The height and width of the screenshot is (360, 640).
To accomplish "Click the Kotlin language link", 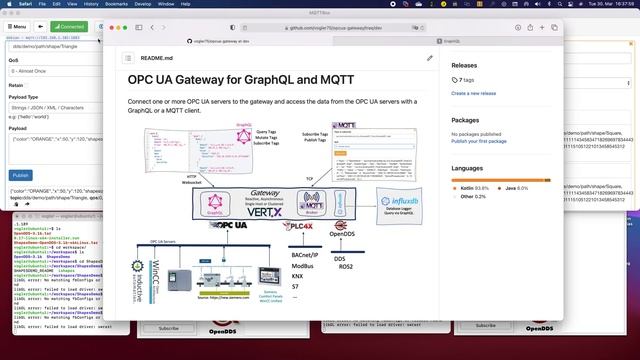I will tap(474, 188).
